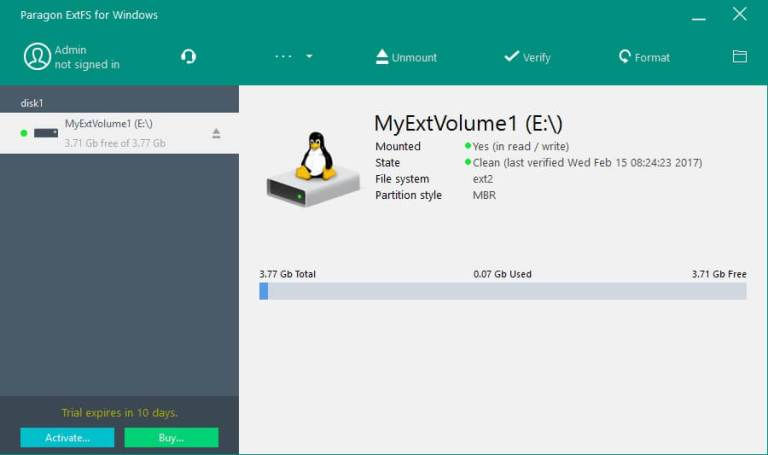Click the 'Paragon ExtFS for Windows' title
This screenshot has width=768, height=455.
point(89,15)
